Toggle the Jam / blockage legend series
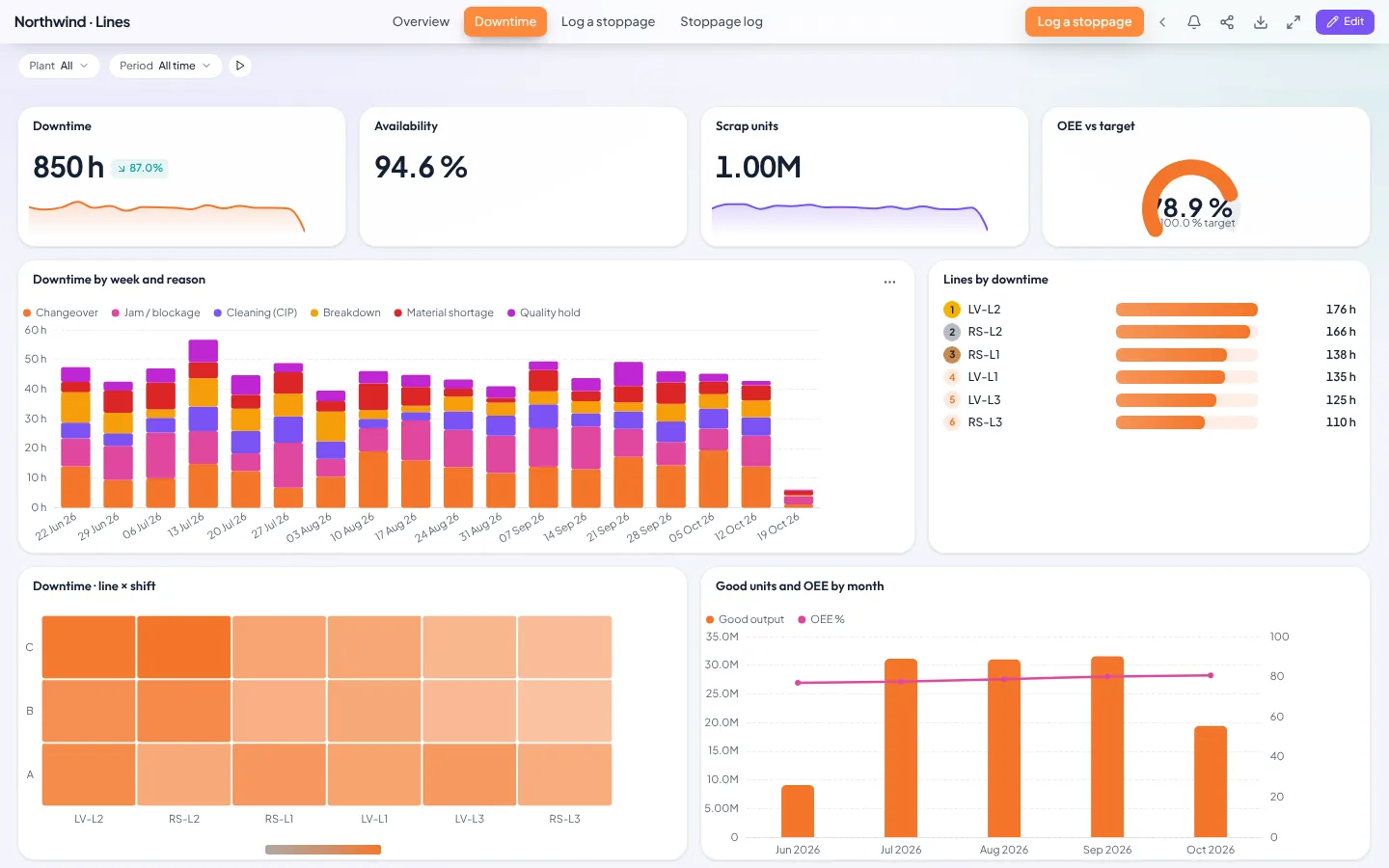The width and height of the screenshot is (1389, 868). [x=156, y=312]
